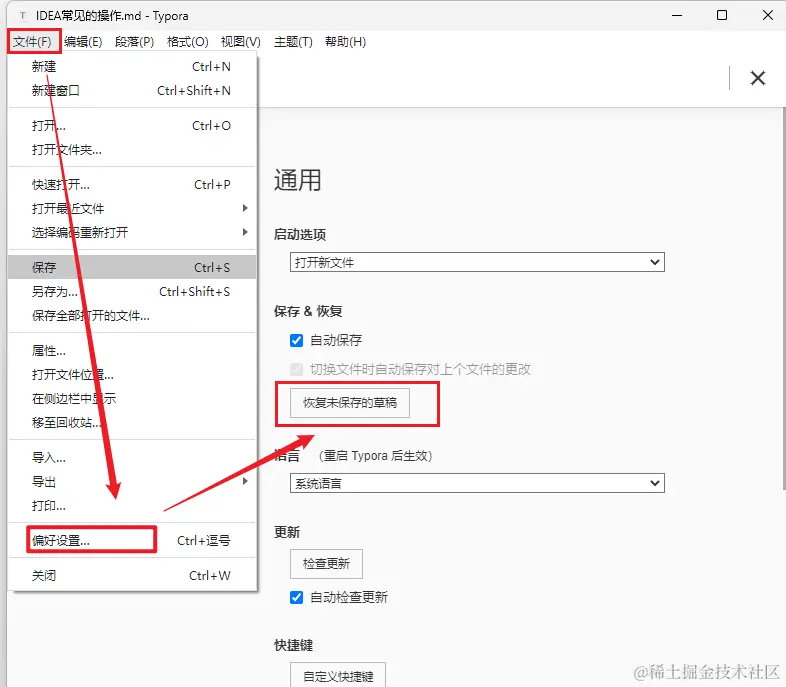Screen dimensions: 786x687
Task: Toggle 切换文件时自动保存对上个文件的更改 checkbox
Action: coord(296,370)
